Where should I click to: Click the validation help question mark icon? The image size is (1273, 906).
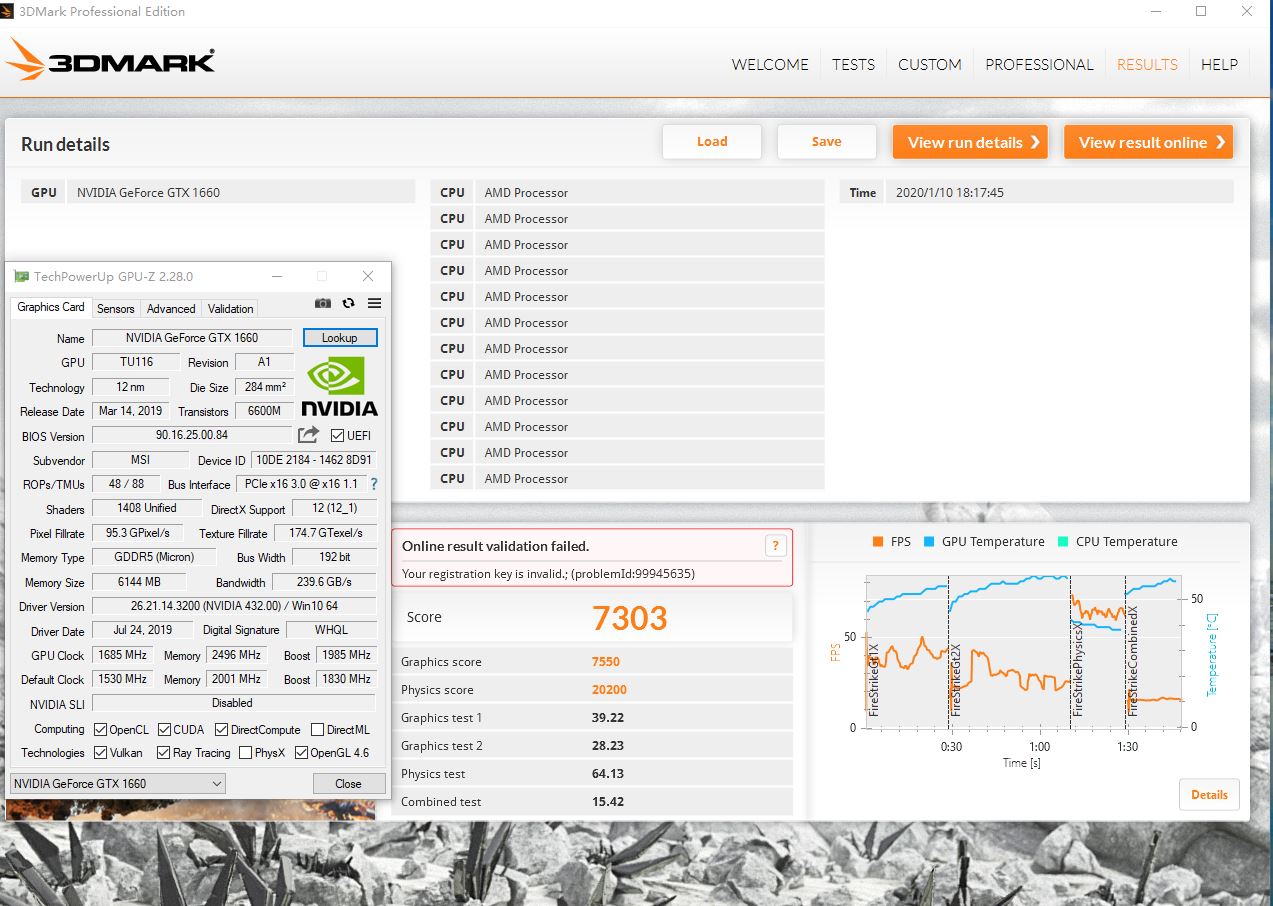click(x=775, y=546)
